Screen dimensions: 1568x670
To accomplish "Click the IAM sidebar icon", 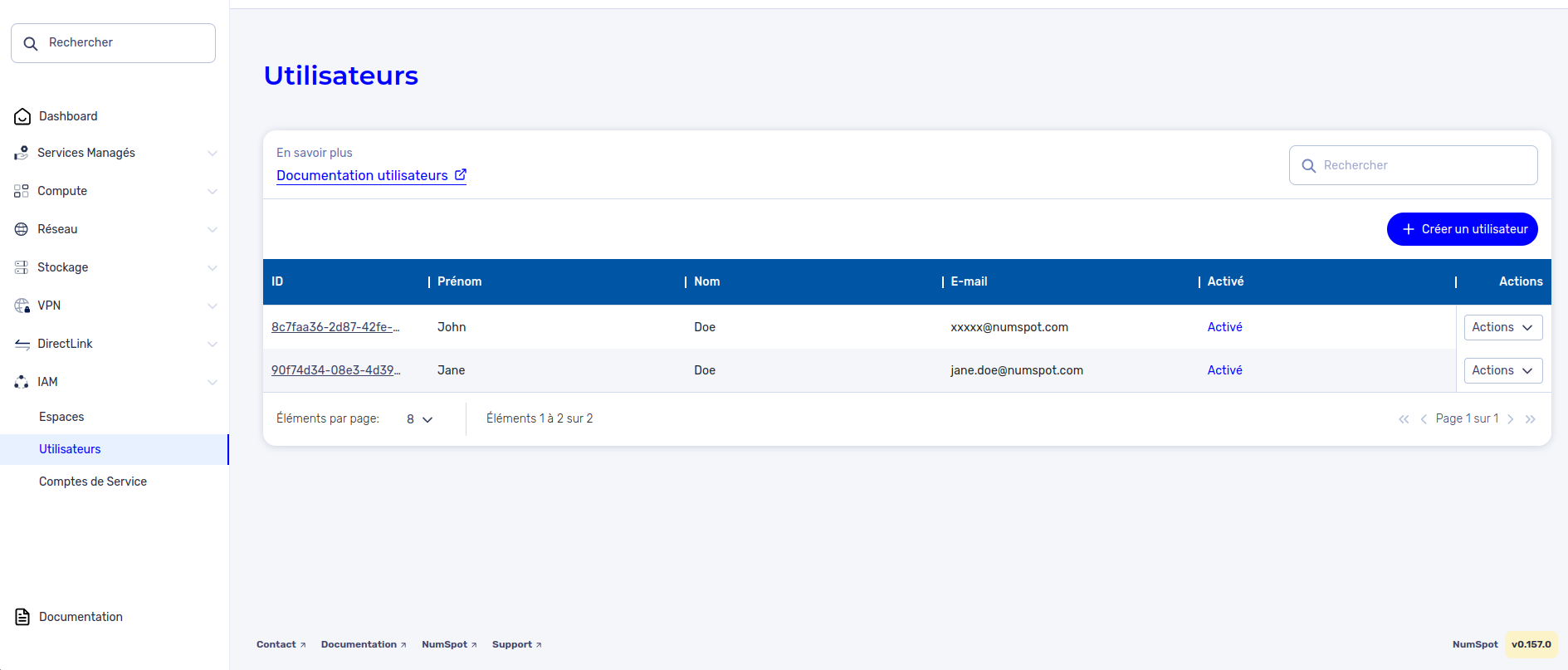I will [x=22, y=382].
